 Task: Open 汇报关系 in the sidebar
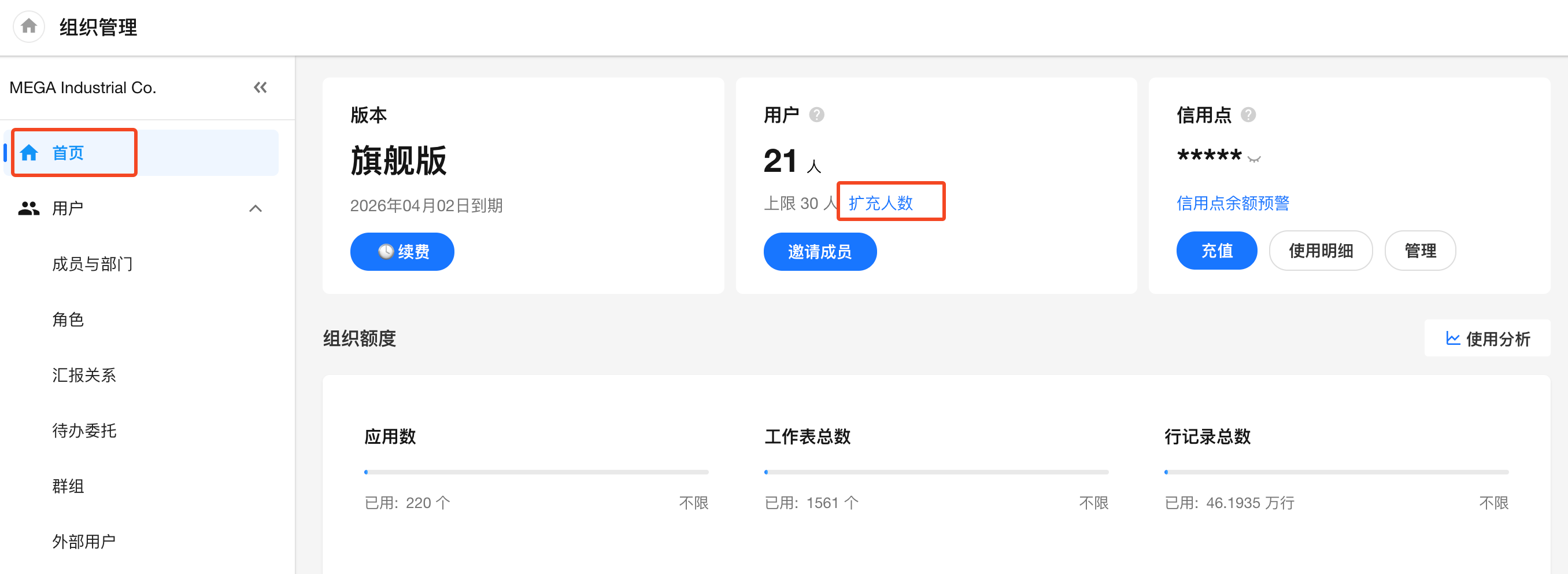[x=84, y=375]
